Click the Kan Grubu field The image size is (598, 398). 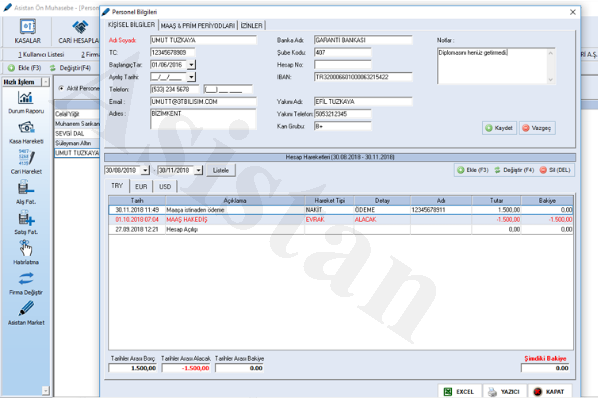click(x=342, y=126)
